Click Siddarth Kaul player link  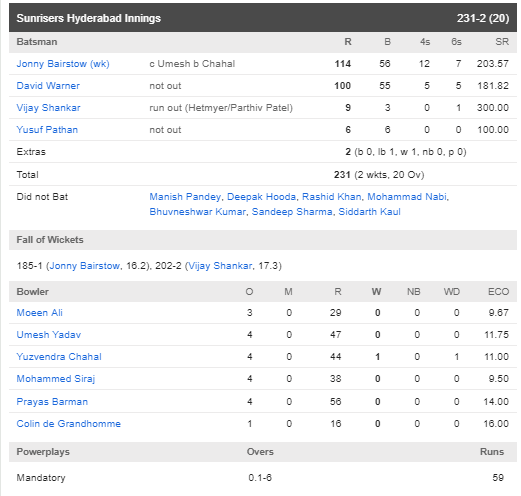[x=369, y=212]
